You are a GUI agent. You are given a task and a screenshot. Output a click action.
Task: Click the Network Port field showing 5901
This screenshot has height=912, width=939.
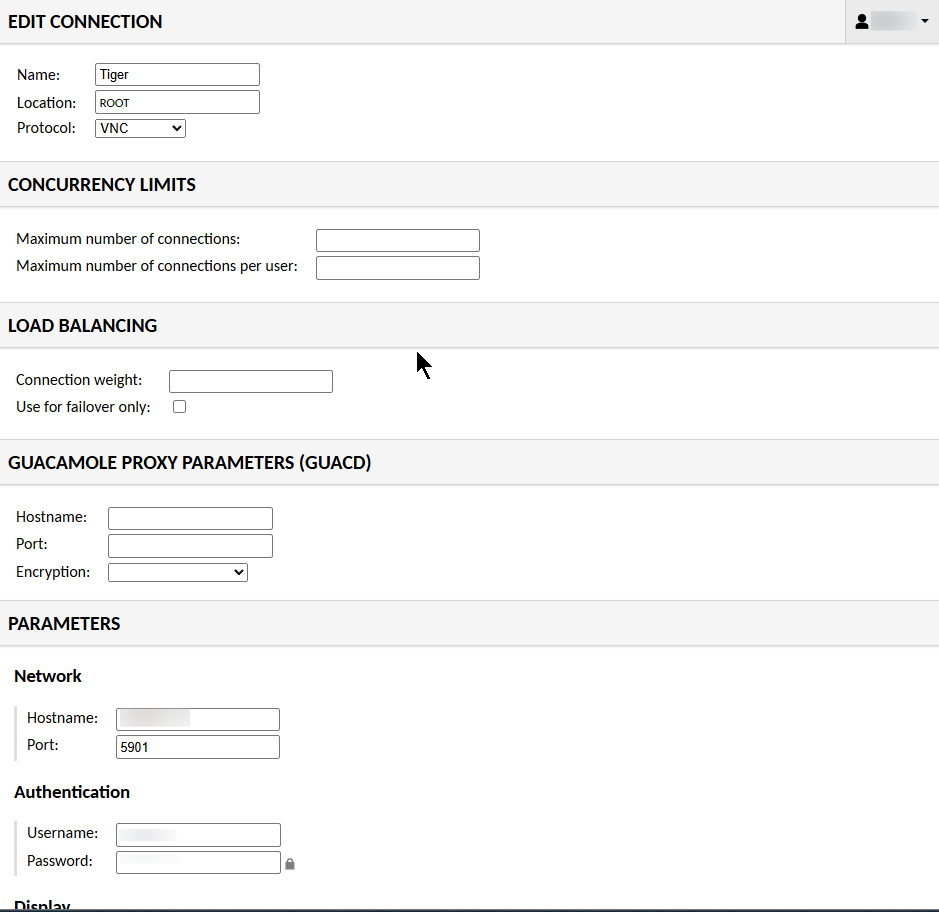tap(198, 747)
